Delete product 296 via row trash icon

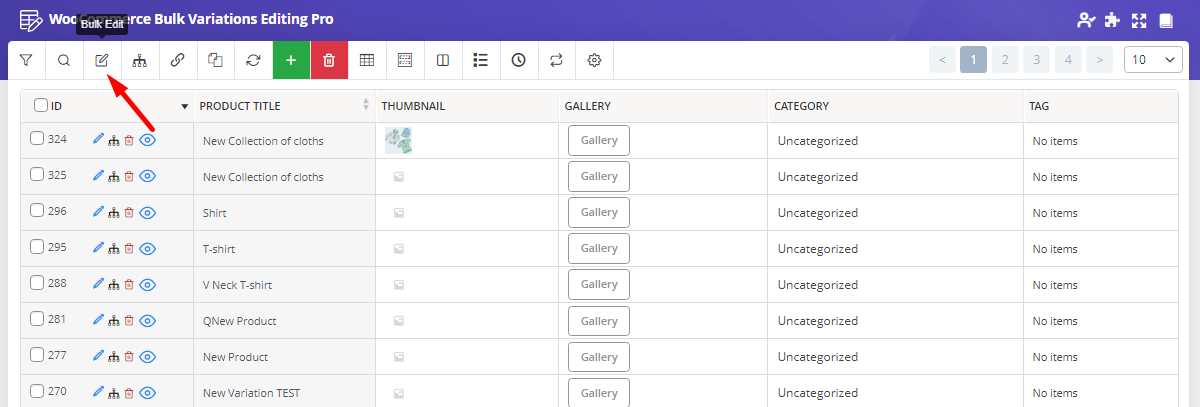click(128, 212)
